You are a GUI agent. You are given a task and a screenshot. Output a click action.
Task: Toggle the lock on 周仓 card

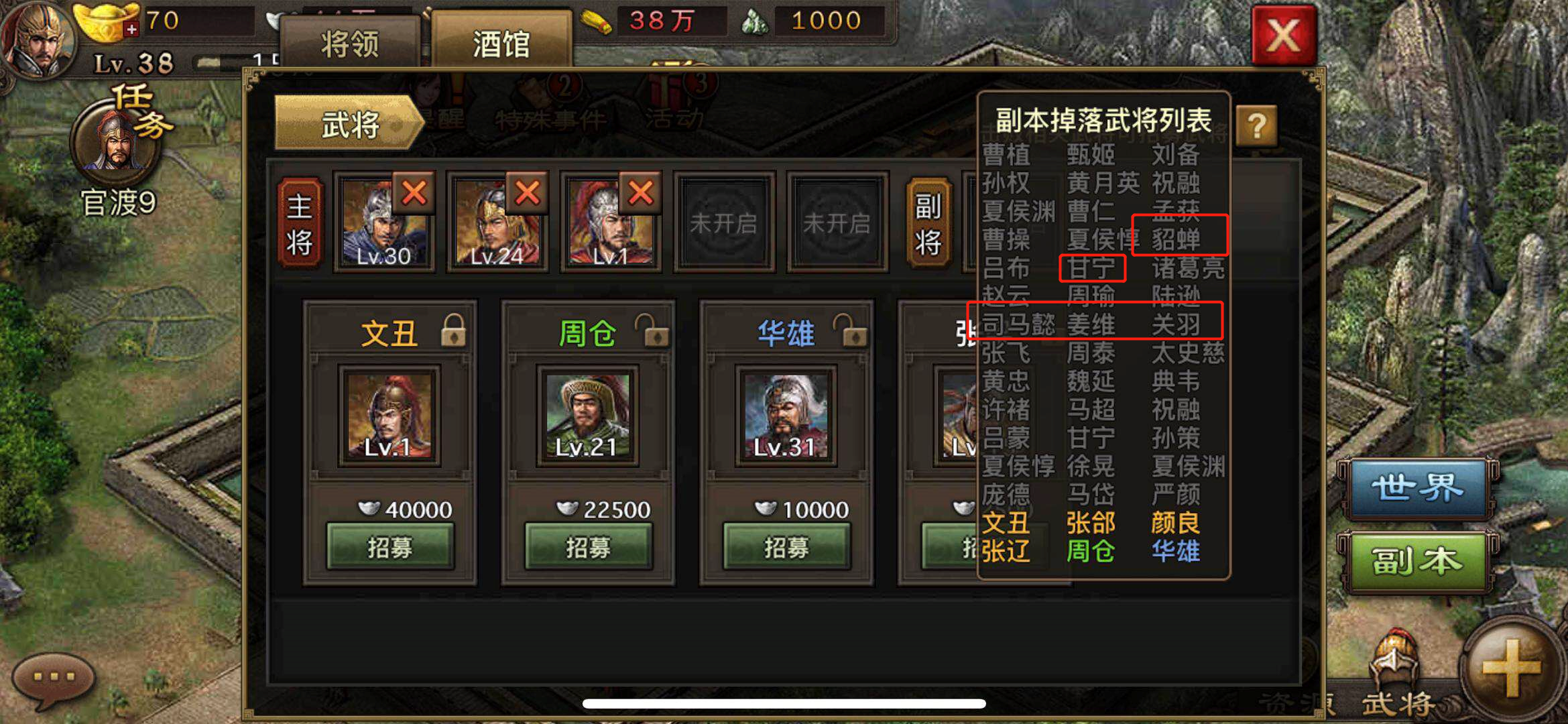pos(652,330)
